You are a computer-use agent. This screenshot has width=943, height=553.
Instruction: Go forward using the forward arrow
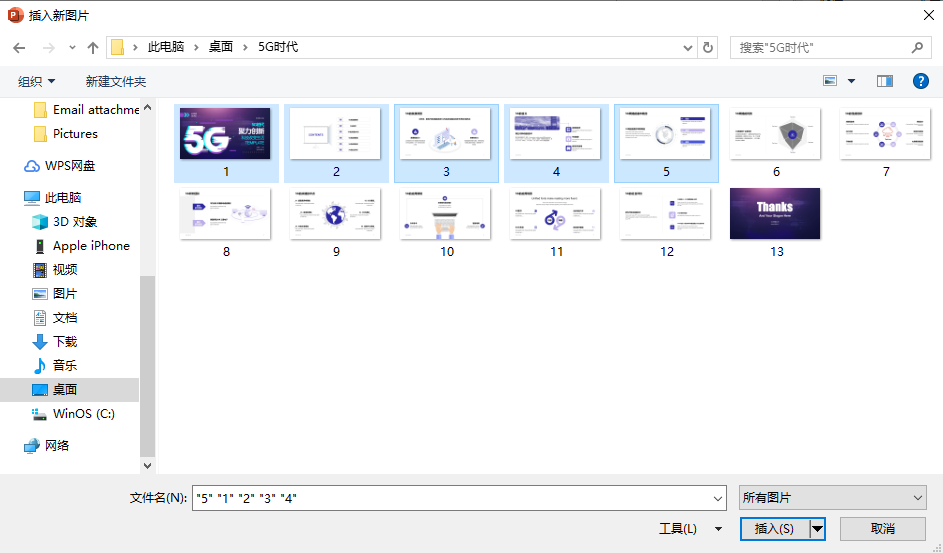pyautogui.click(x=49, y=47)
